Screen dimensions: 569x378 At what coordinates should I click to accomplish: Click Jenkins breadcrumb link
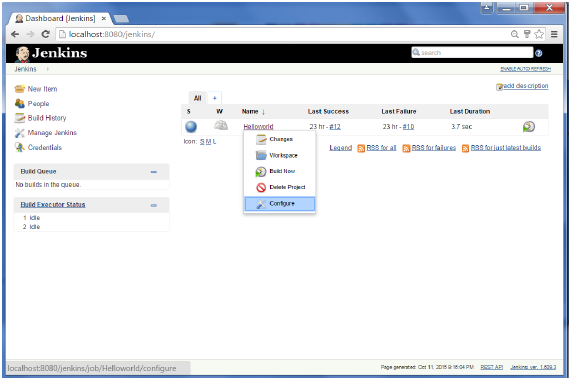pos(25,69)
